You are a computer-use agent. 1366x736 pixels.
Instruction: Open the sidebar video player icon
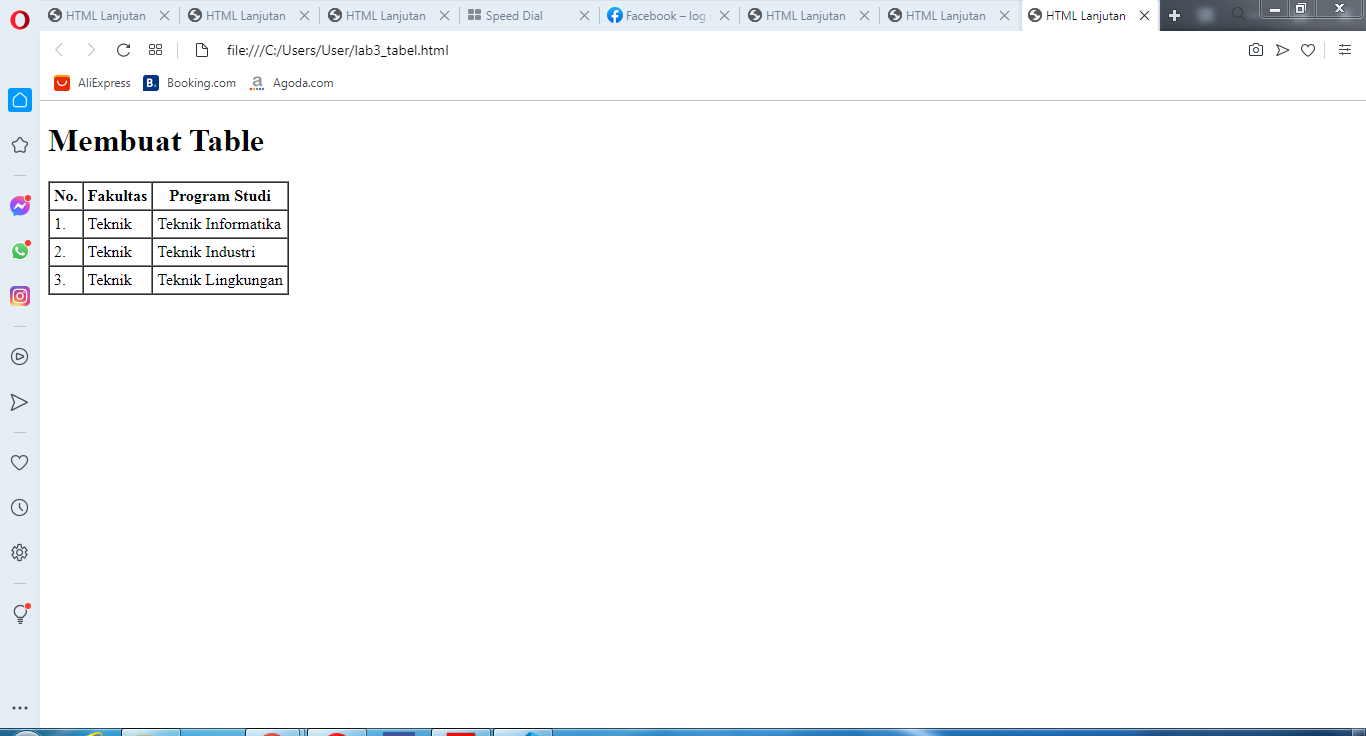point(19,356)
